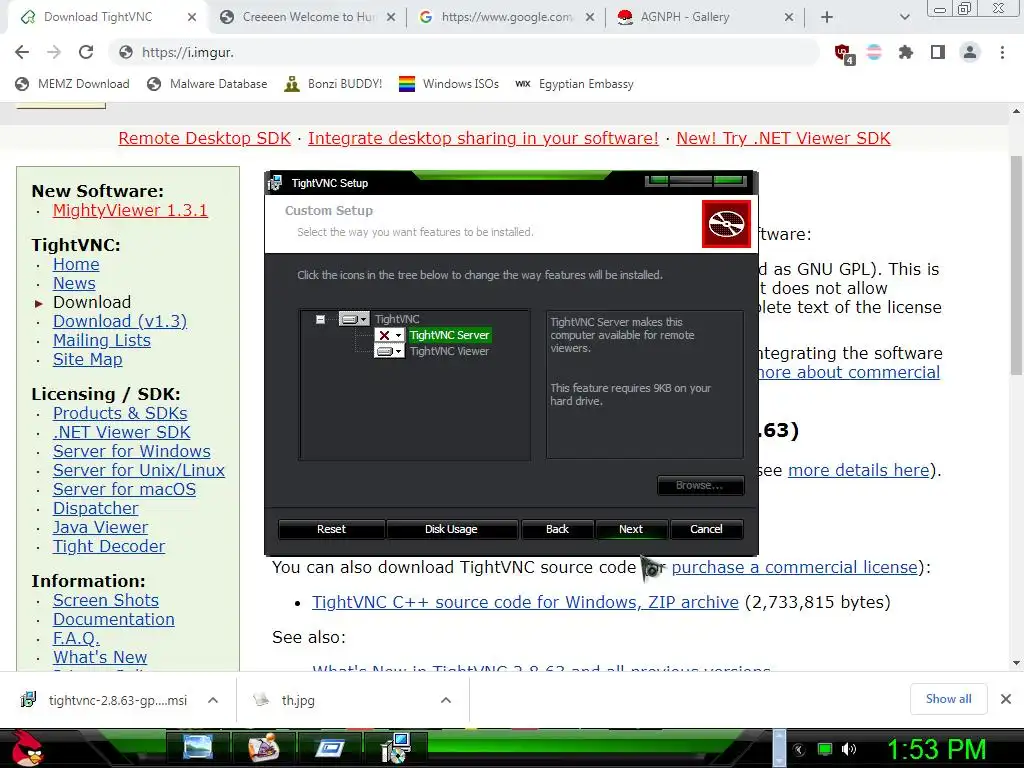Click the more details here link
This screenshot has height=768, width=1024.
click(859, 470)
